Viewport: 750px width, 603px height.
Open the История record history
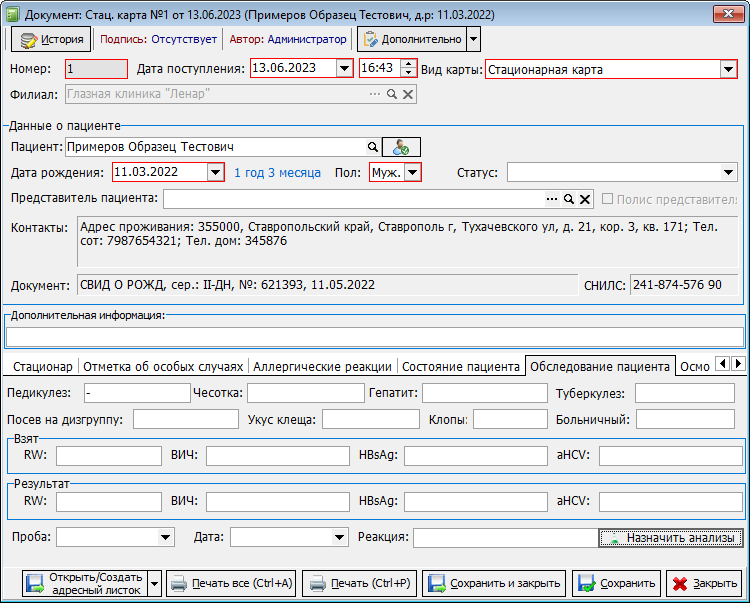(51, 39)
